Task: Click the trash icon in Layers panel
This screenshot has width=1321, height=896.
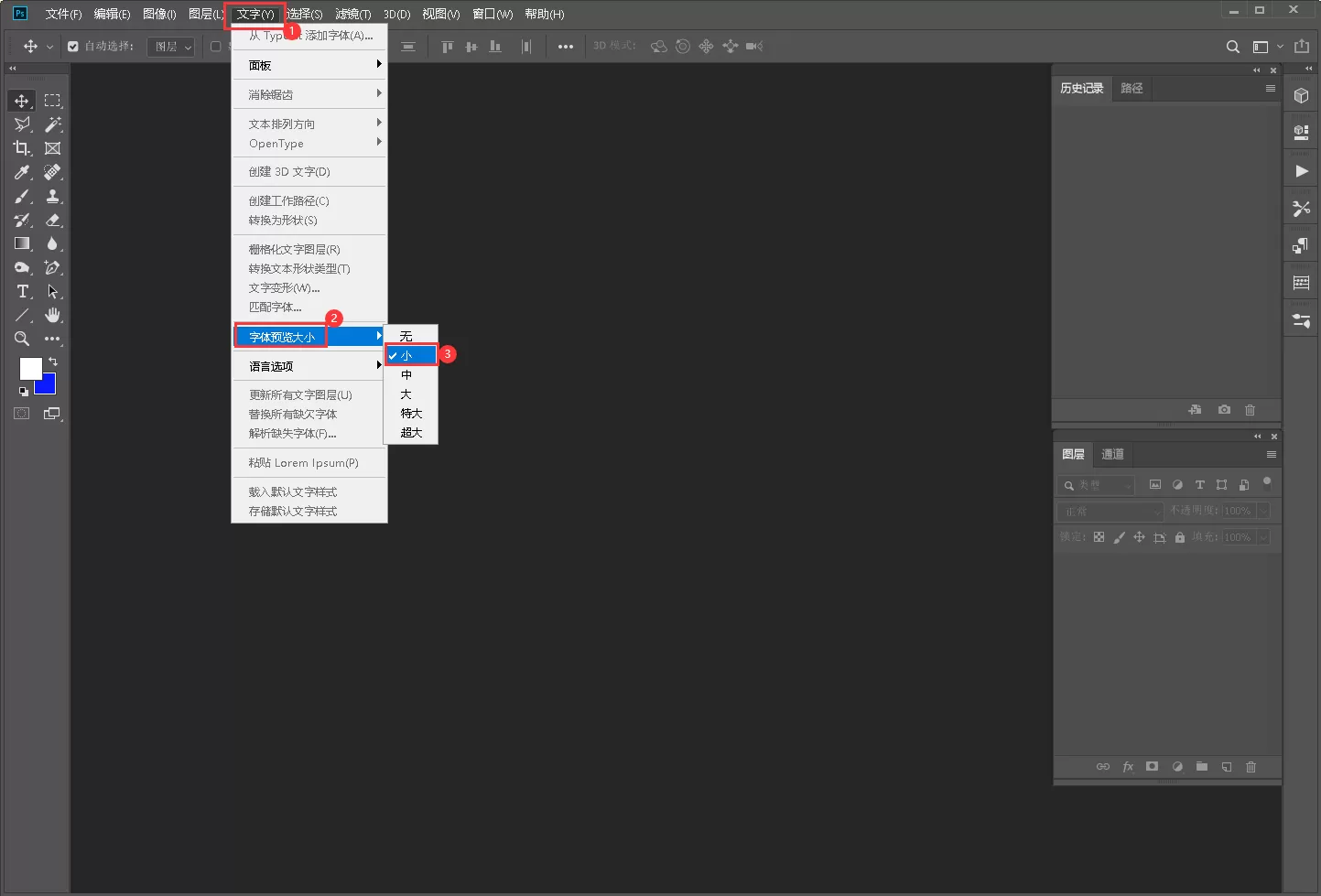Action: point(1251,767)
